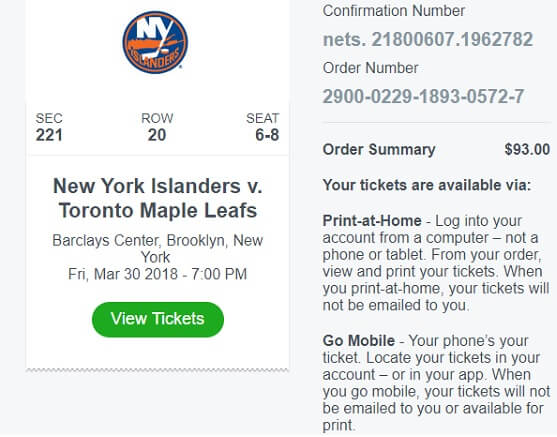Click the Confirmation Number label
557x437 pixels.
(394, 11)
